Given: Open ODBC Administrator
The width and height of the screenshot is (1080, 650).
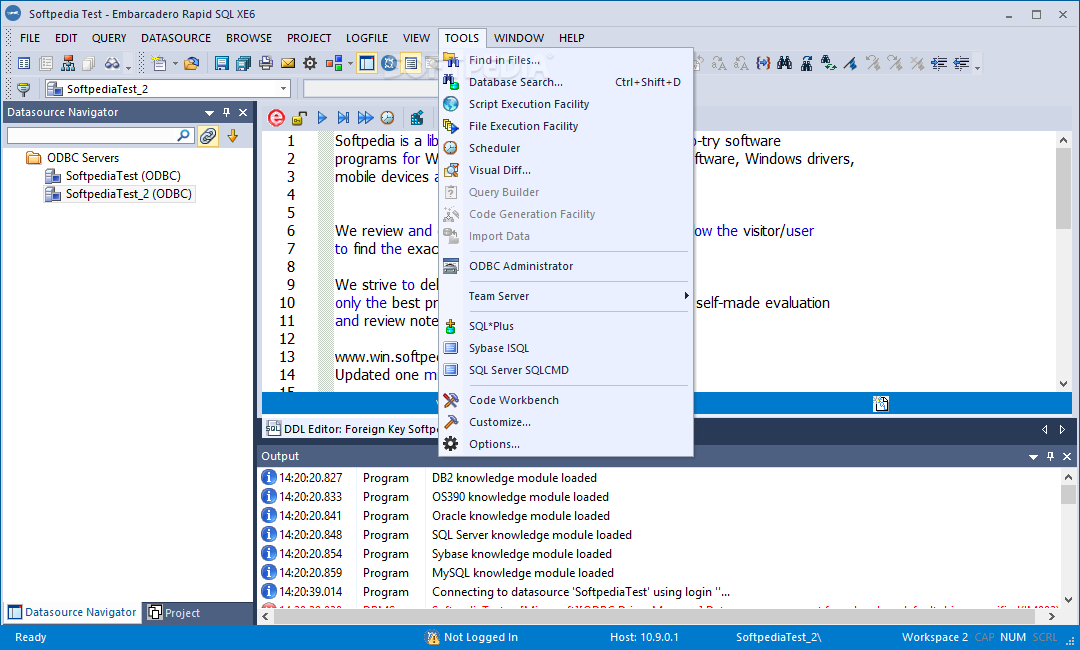Looking at the screenshot, I should 565,266.
